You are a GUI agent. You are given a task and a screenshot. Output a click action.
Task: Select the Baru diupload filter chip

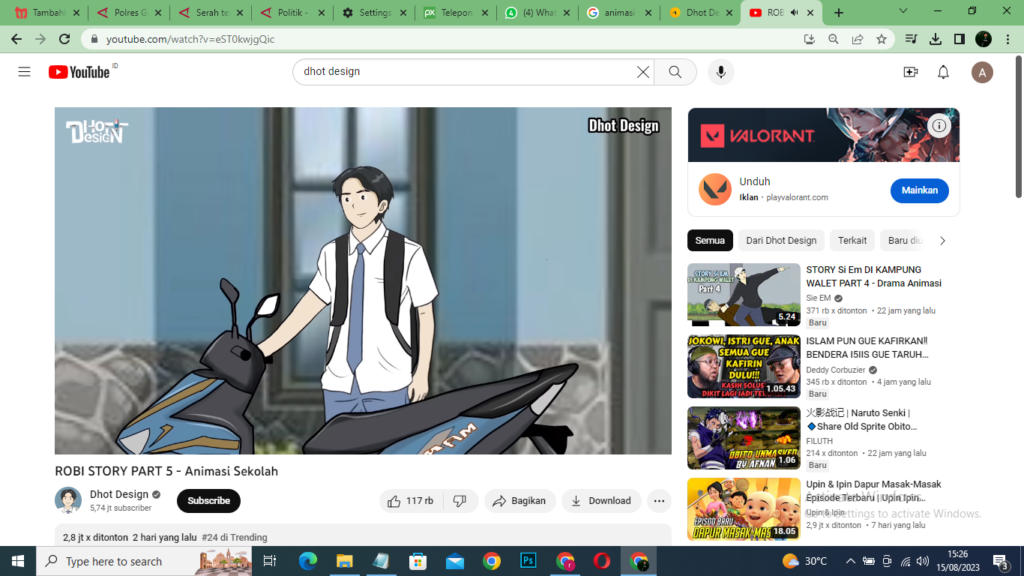[x=904, y=240]
